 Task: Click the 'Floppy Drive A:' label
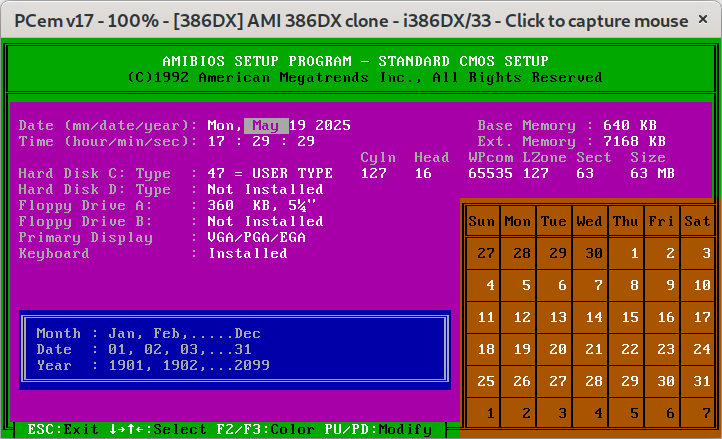[x=85, y=205]
